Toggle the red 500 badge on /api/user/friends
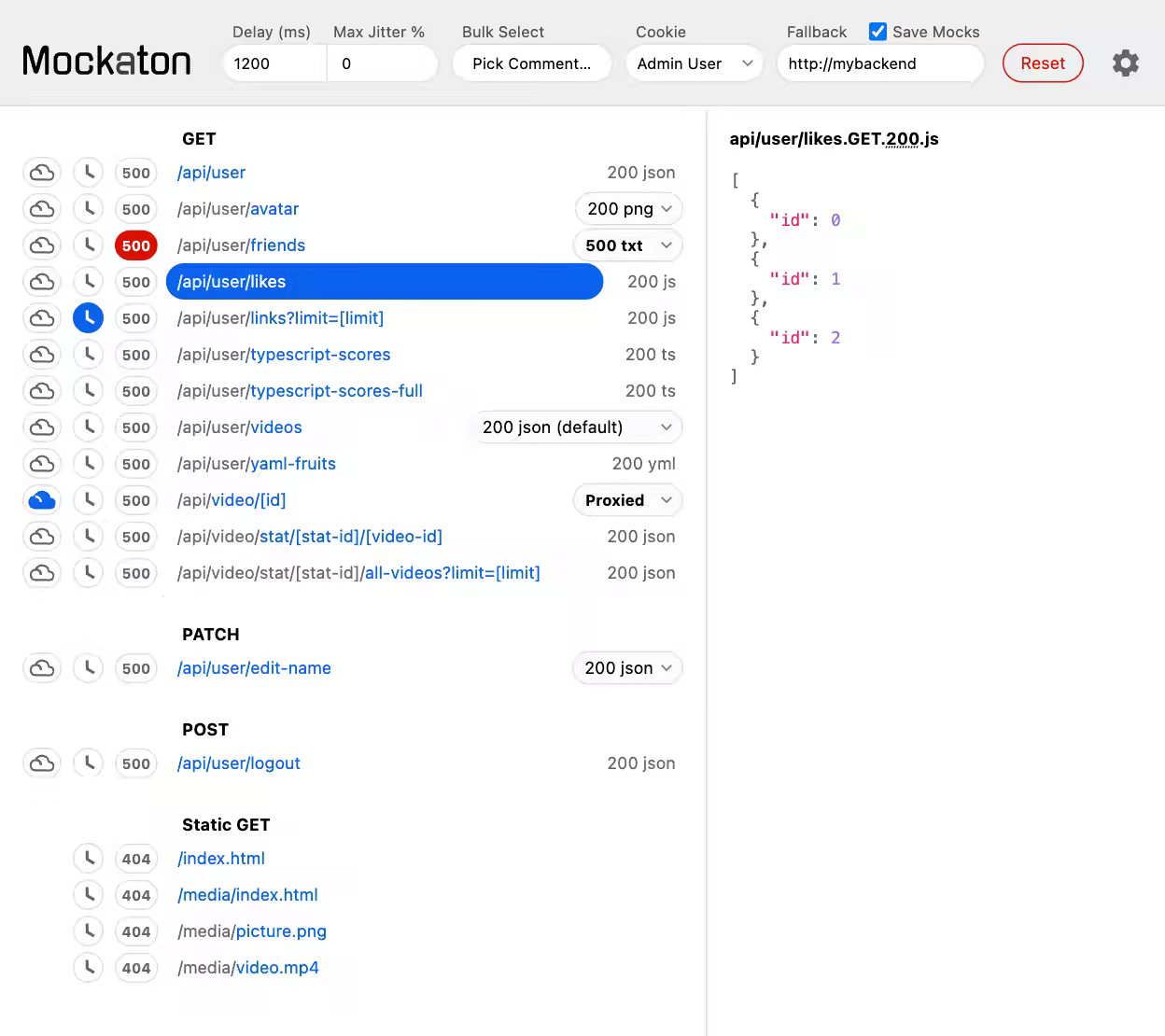 pyautogui.click(x=135, y=245)
